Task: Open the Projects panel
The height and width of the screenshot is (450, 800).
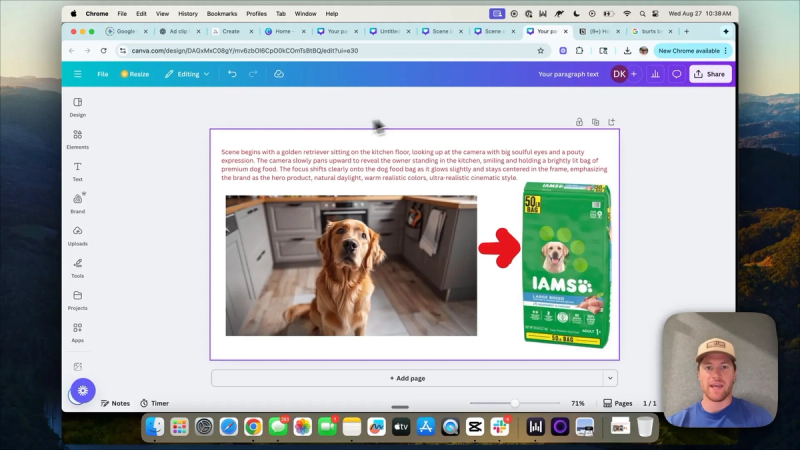Action: (78, 300)
